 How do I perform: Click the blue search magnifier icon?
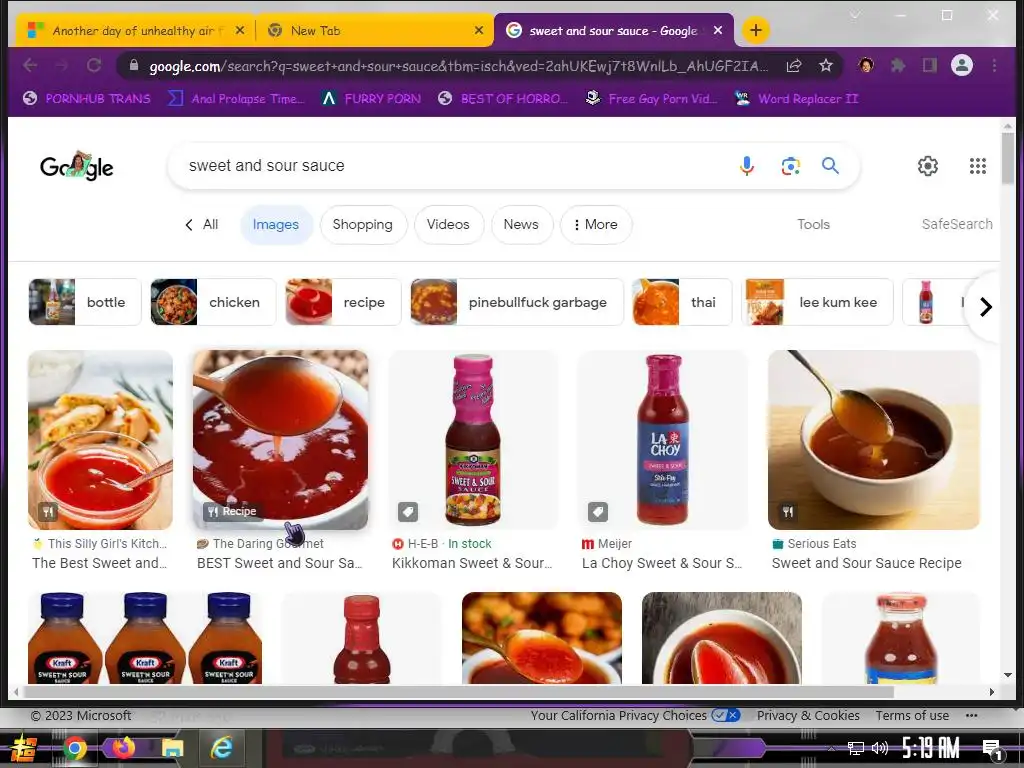(830, 165)
